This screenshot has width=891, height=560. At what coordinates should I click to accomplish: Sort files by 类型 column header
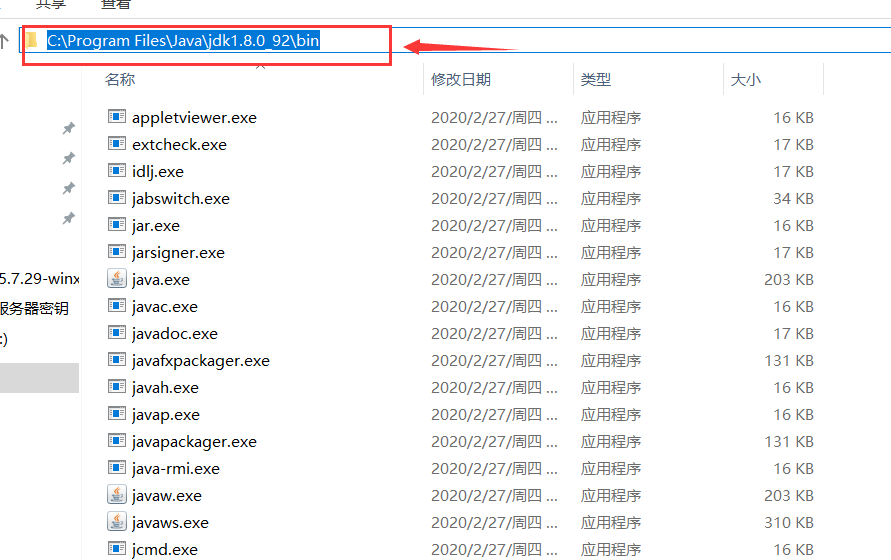coord(596,80)
